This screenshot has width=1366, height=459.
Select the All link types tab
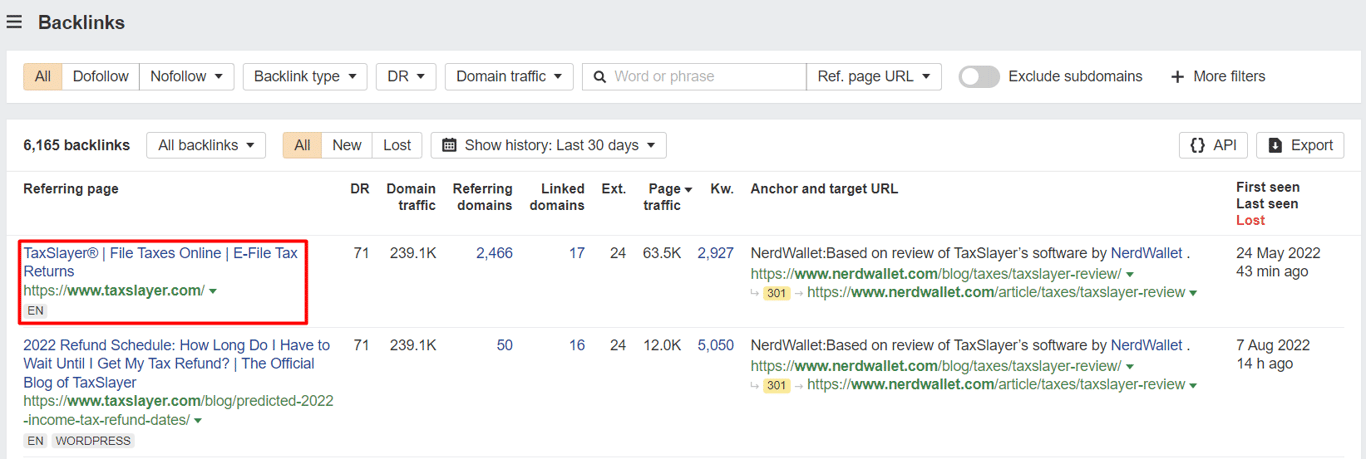point(43,77)
